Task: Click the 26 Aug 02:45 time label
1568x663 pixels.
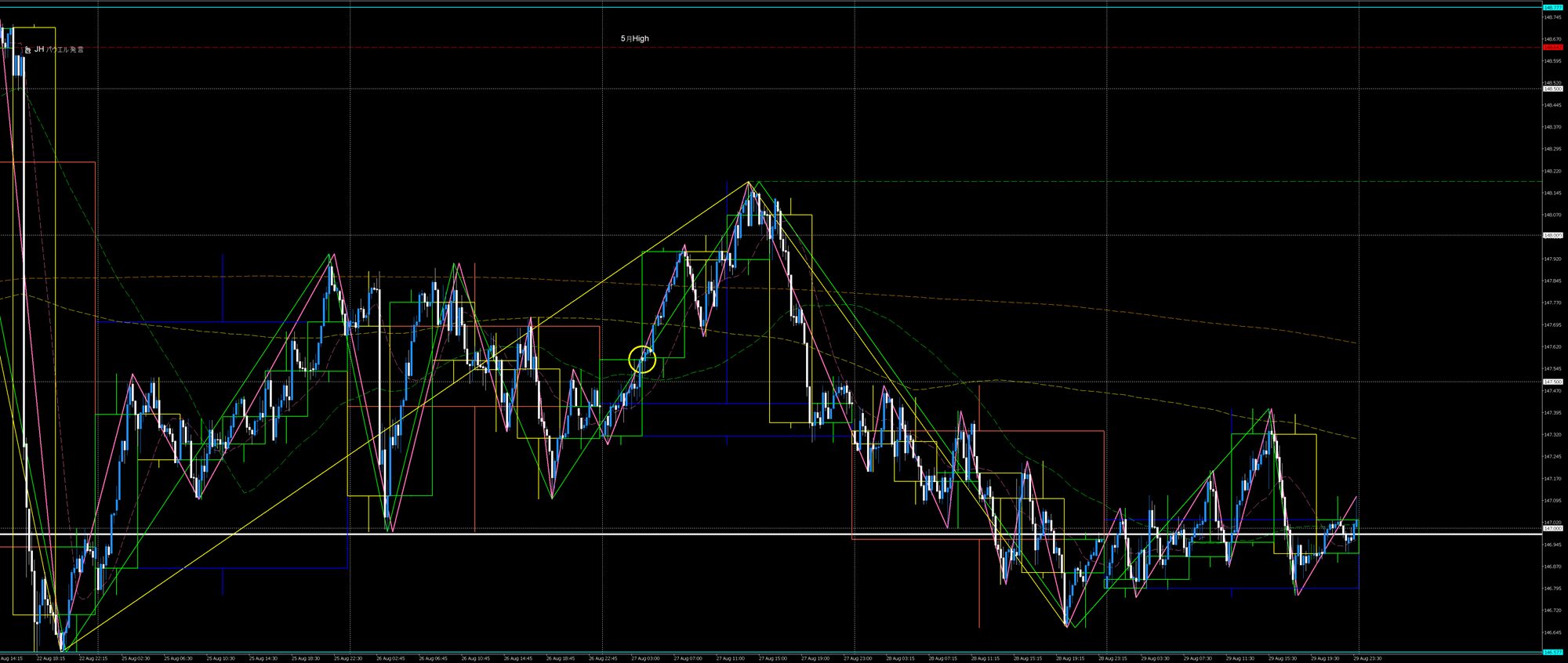Action: (390, 658)
